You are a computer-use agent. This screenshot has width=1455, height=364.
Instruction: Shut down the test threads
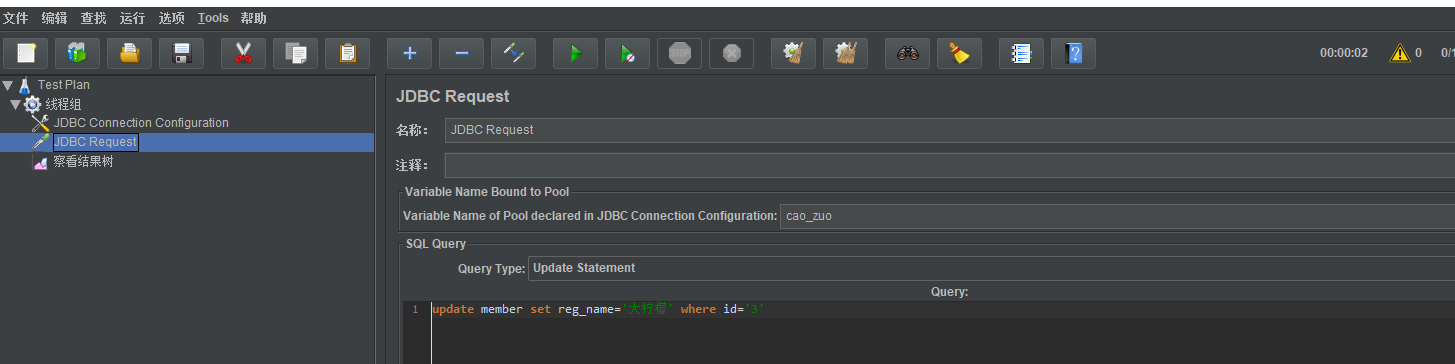731,53
